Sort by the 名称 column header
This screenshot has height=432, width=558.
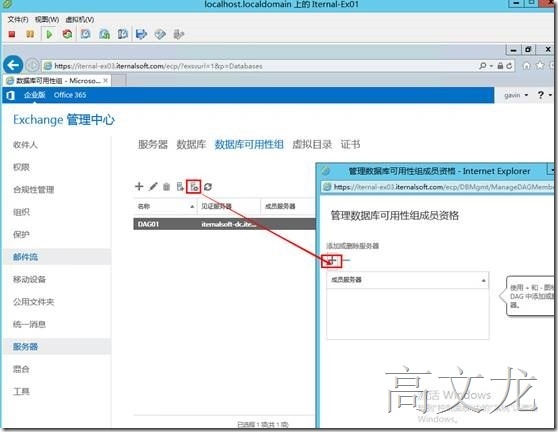pos(165,206)
